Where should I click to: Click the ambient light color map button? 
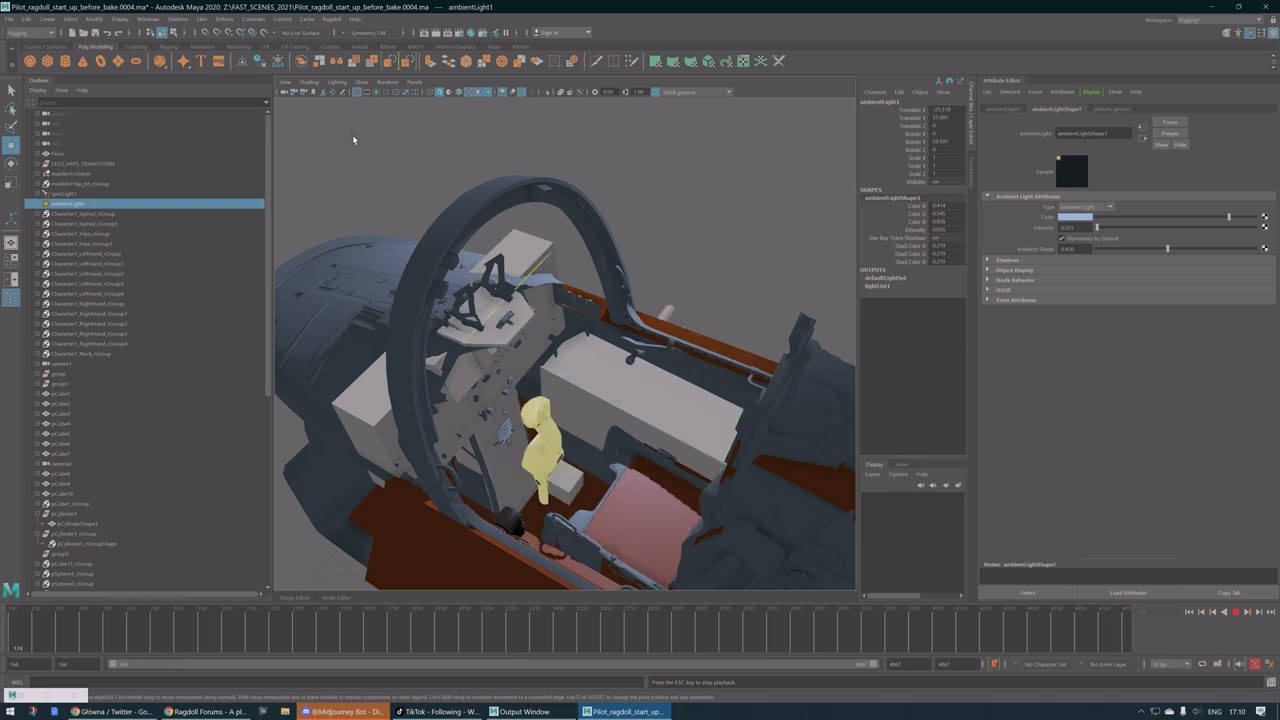(x=1264, y=217)
